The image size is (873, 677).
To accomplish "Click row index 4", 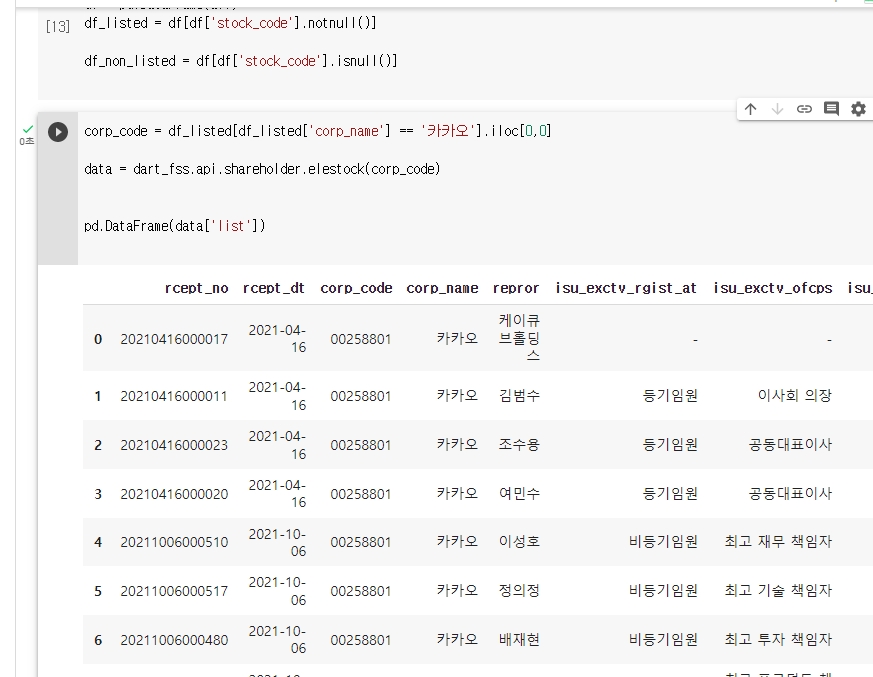I will click(x=98, y=542).
